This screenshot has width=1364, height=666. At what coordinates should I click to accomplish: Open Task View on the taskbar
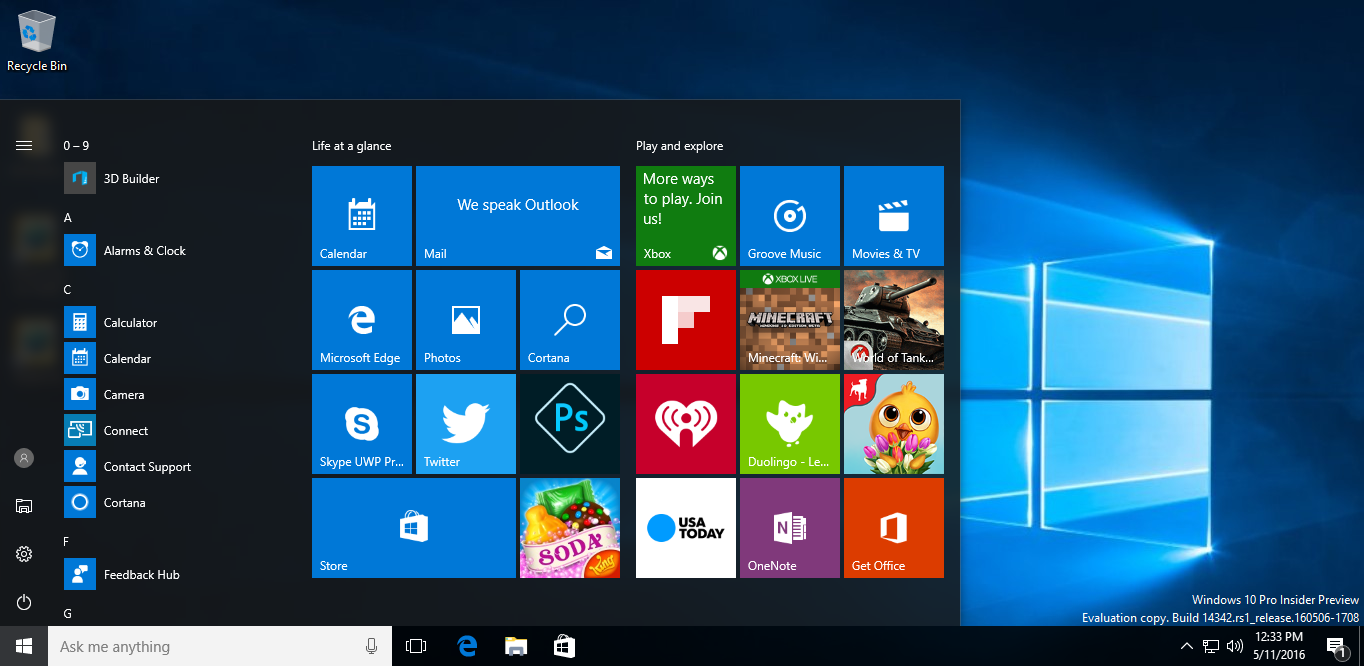pos(416,646)
